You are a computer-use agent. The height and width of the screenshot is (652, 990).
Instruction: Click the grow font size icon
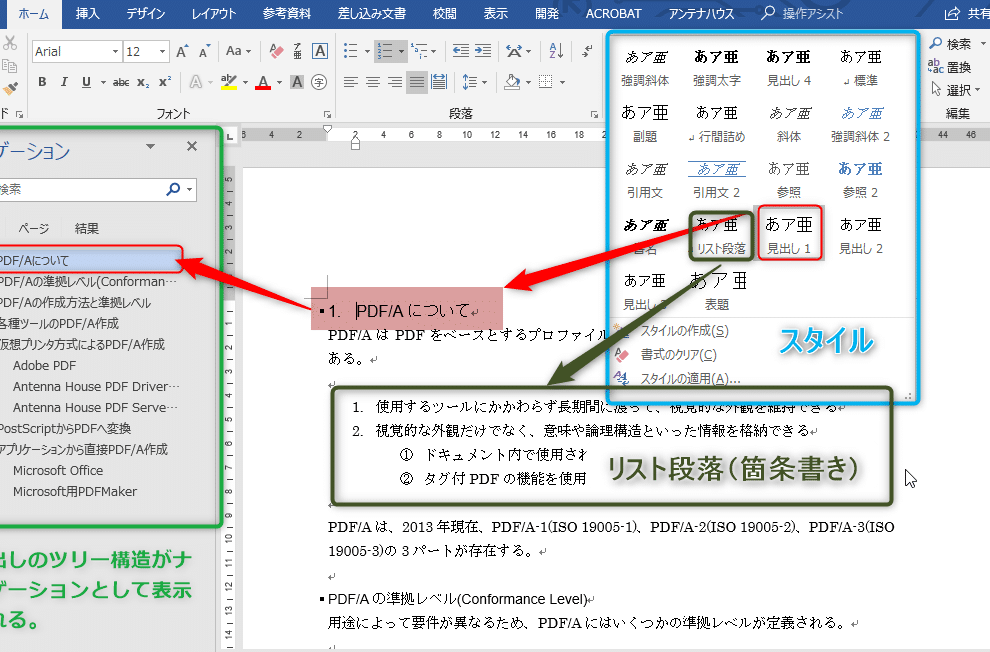pos(182,51)
